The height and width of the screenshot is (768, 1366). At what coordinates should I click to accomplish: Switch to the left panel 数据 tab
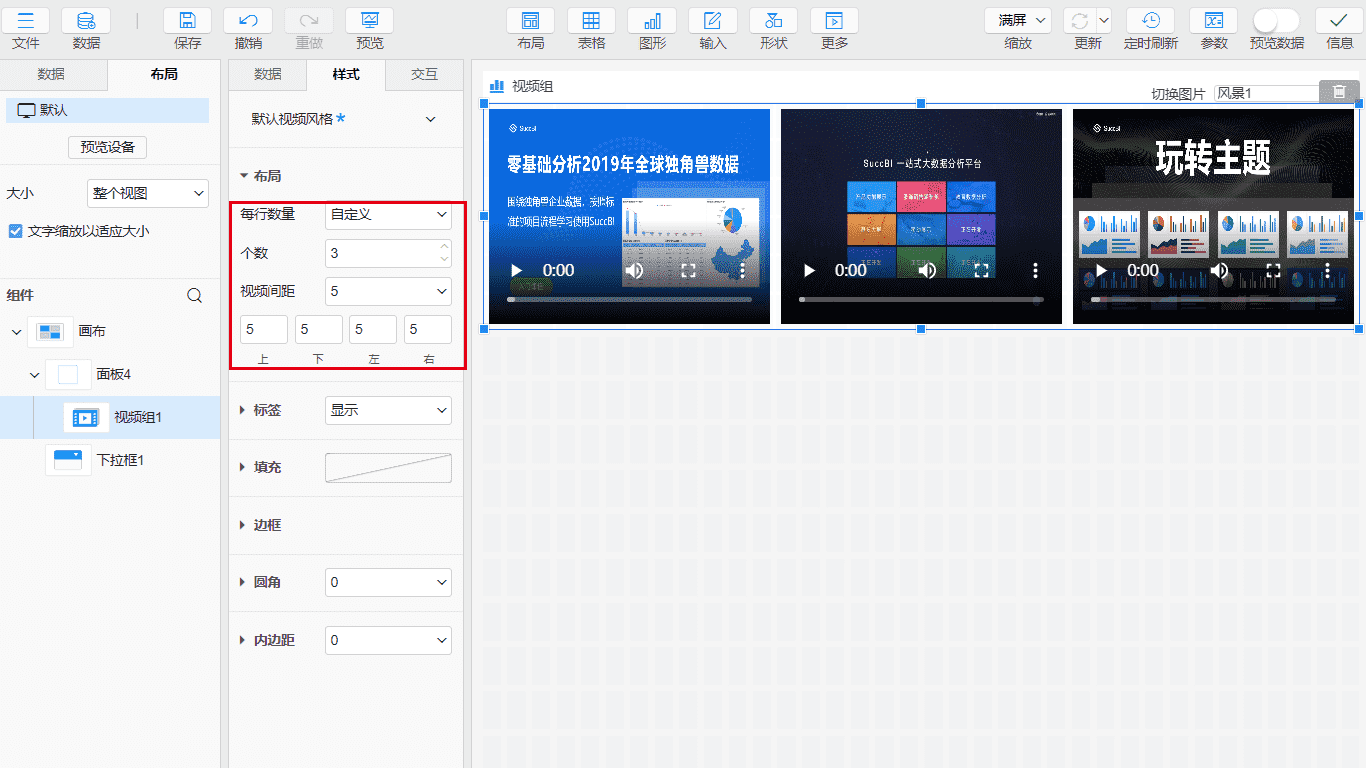[51, 75]
